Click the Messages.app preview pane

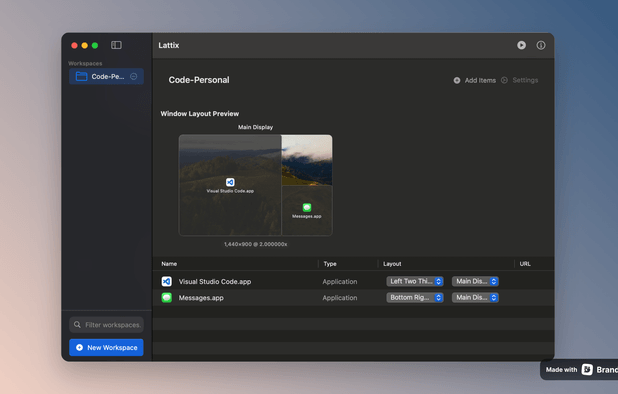click(x=307, y=211)
